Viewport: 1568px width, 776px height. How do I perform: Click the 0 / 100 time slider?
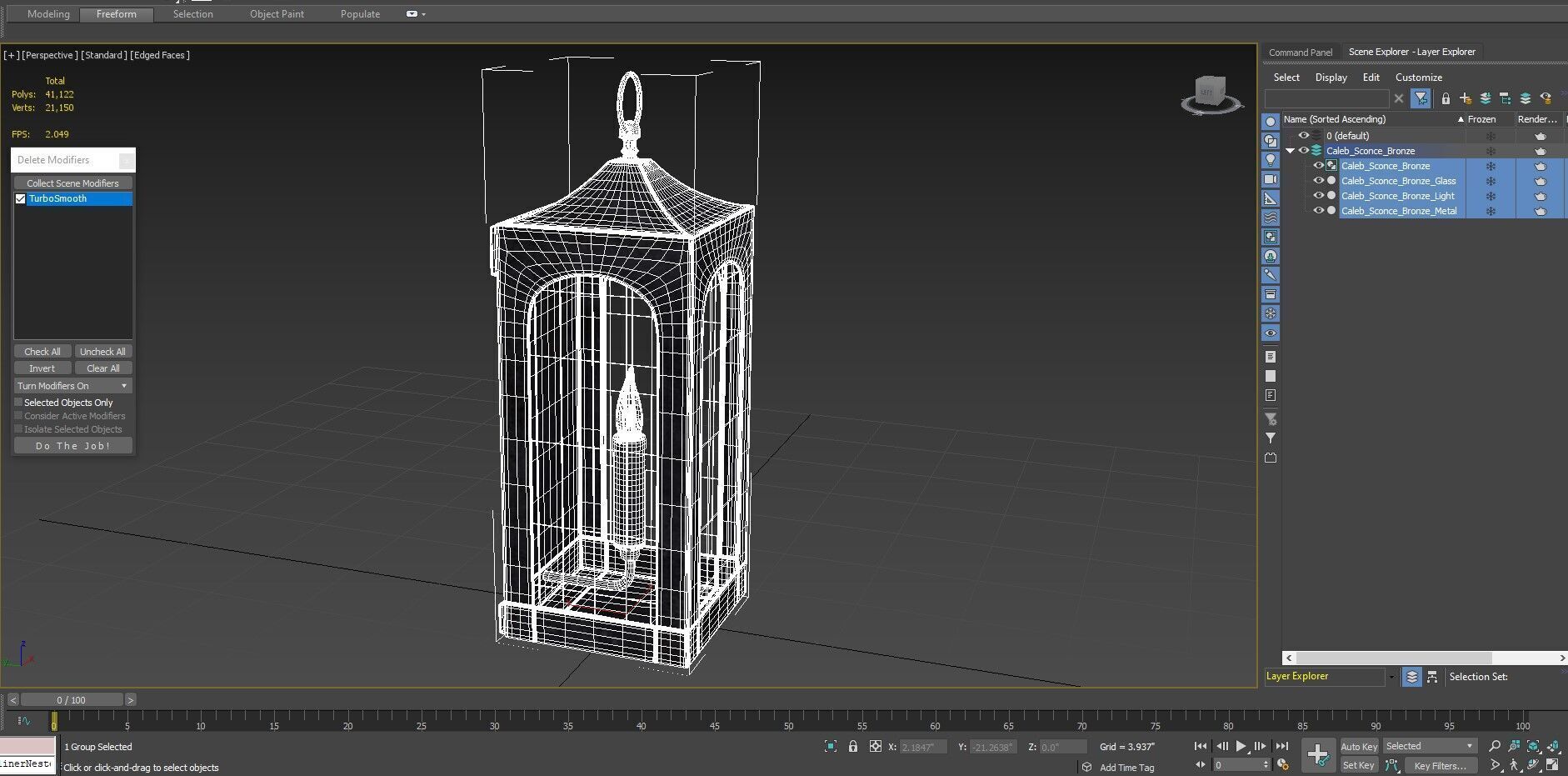pos(72,700)
